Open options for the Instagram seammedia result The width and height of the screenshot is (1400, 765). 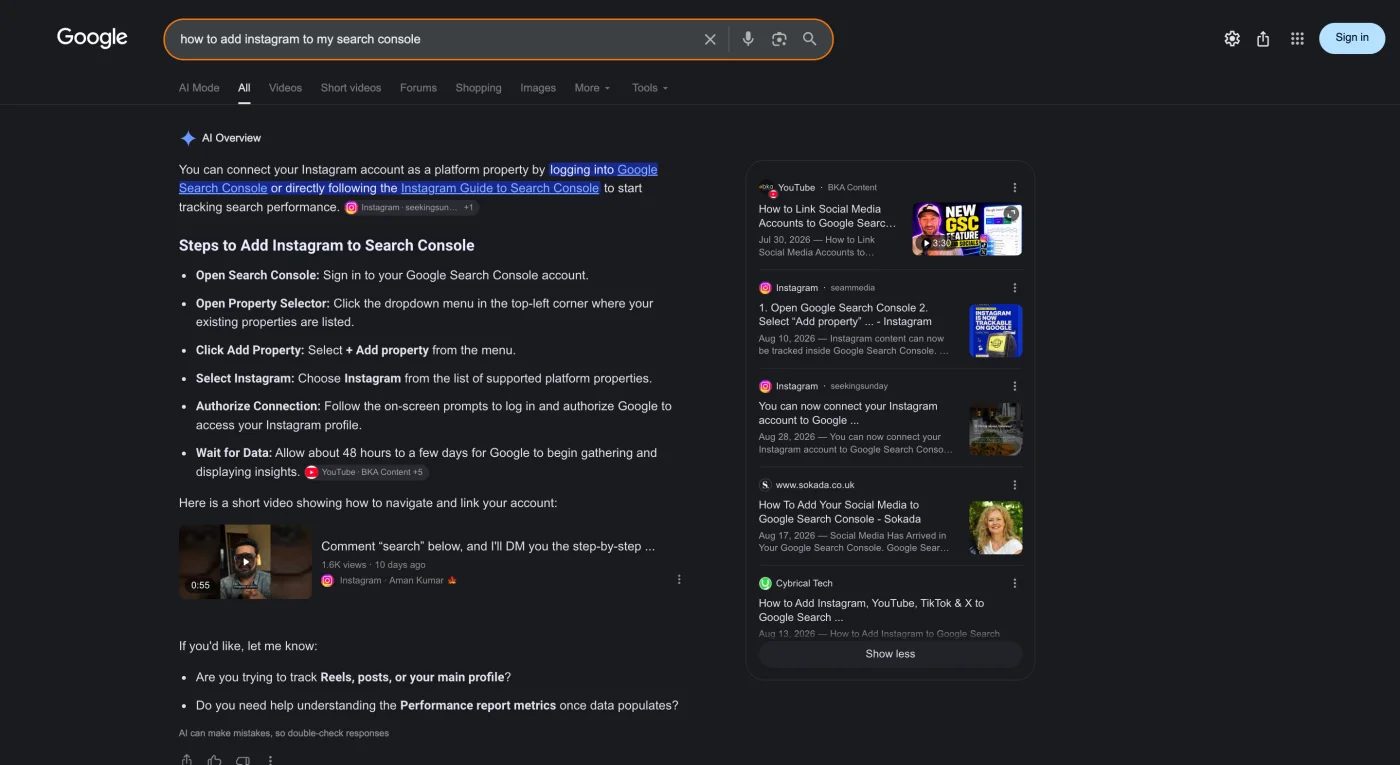coord(1015,288)
